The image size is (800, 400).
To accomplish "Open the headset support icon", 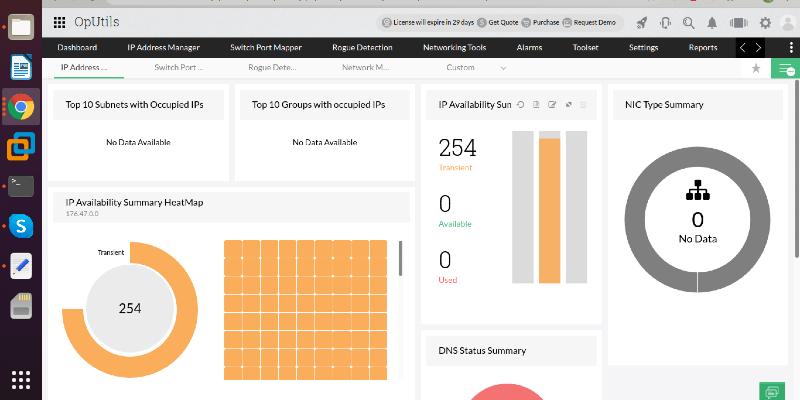I will pyautogui.click(x=665, y=22).
